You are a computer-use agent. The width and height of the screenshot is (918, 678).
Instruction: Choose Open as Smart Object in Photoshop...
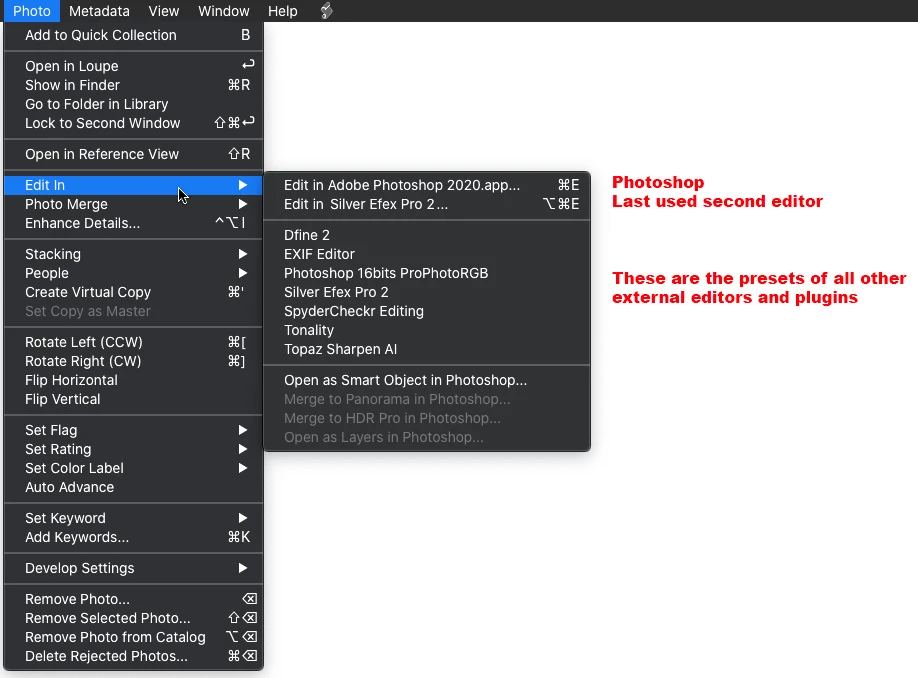427,381
